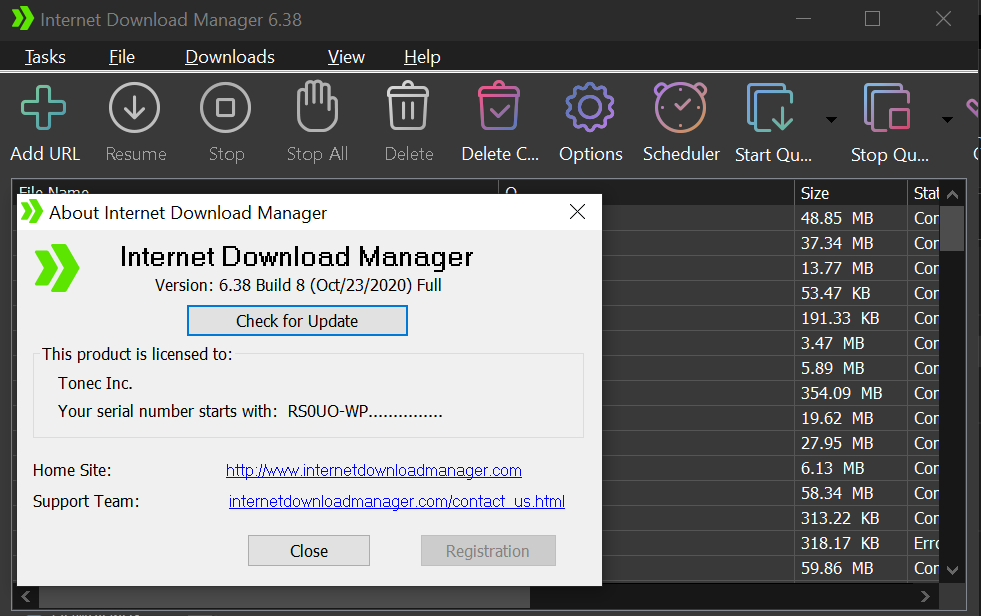Minimize the Internet Download Manager window
This screenshot has width=981, height=616.
803,19
